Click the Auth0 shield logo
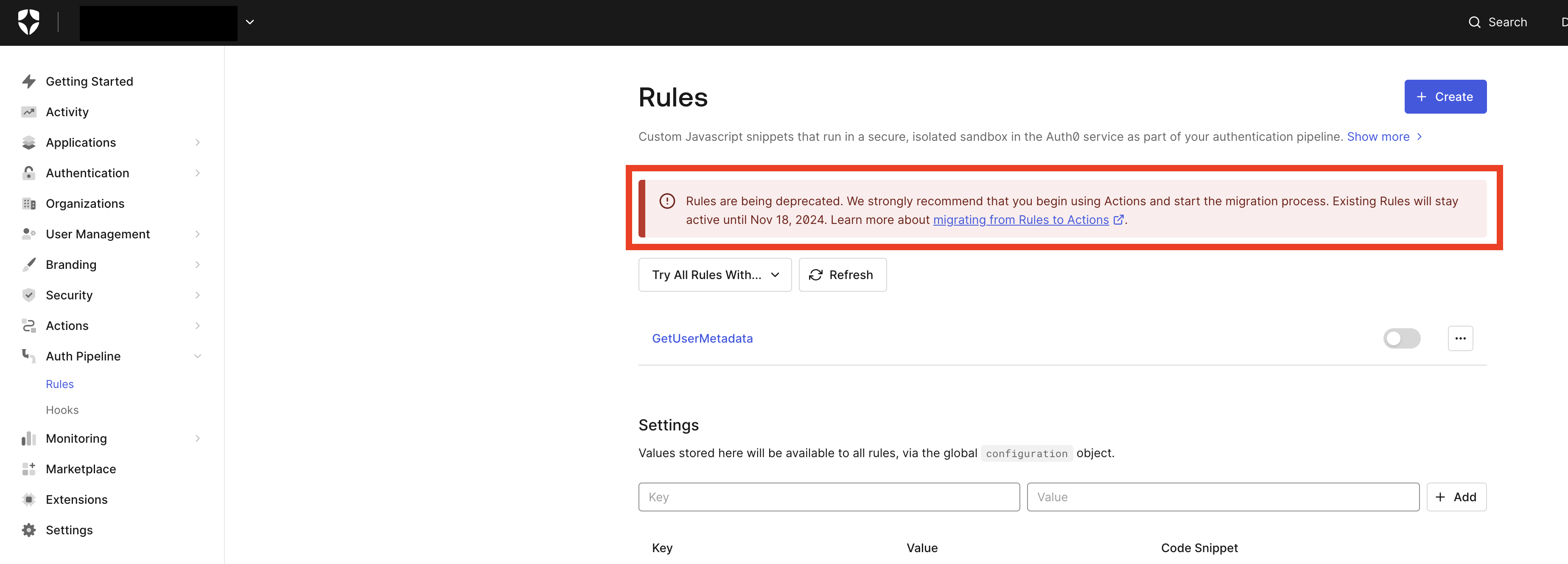Screen dimensions: 1568x564 [28, 22]
